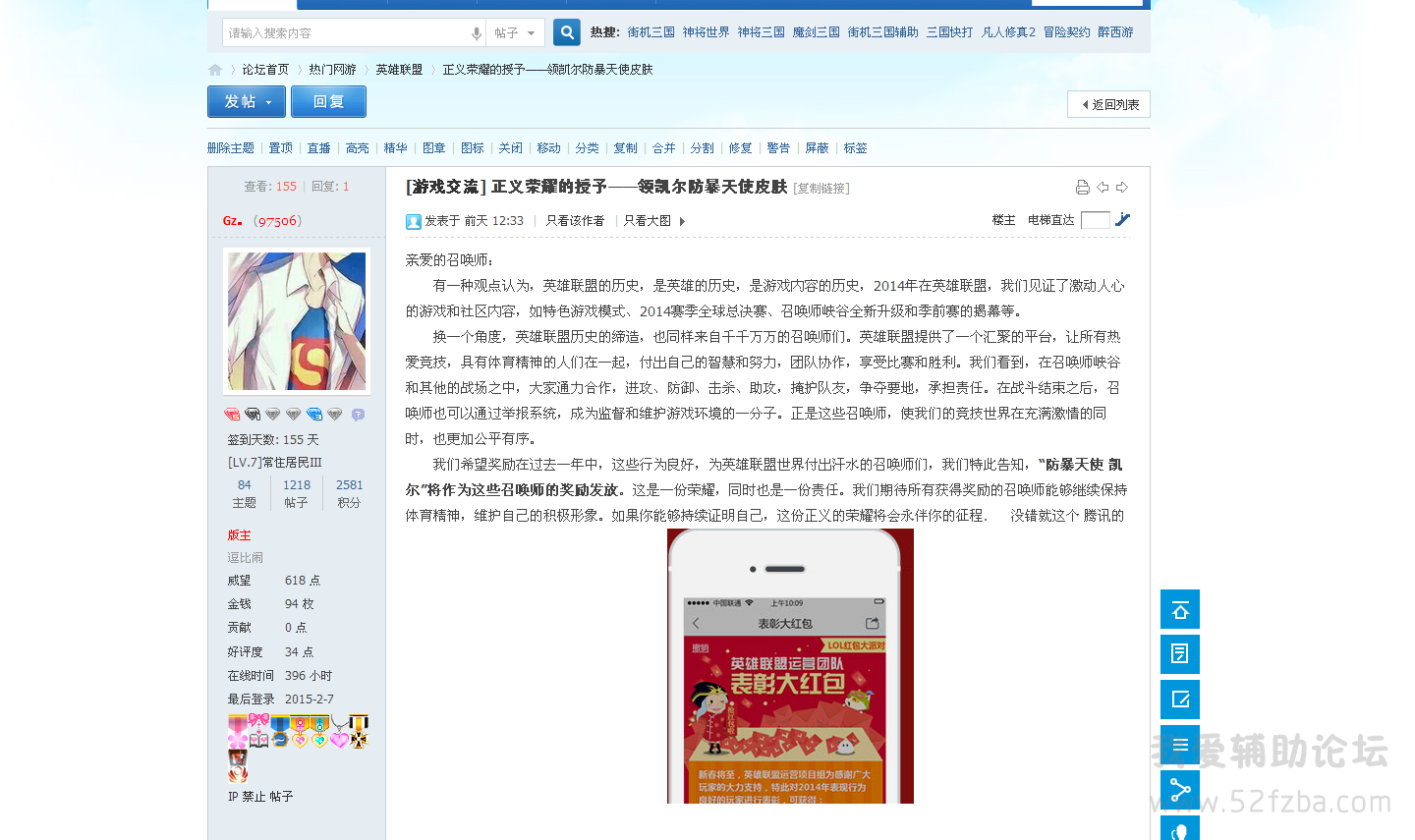Viewport: 1415px width, 840px height.
Task: Click the bottom floating lightbulb button
Action: 1180,828
